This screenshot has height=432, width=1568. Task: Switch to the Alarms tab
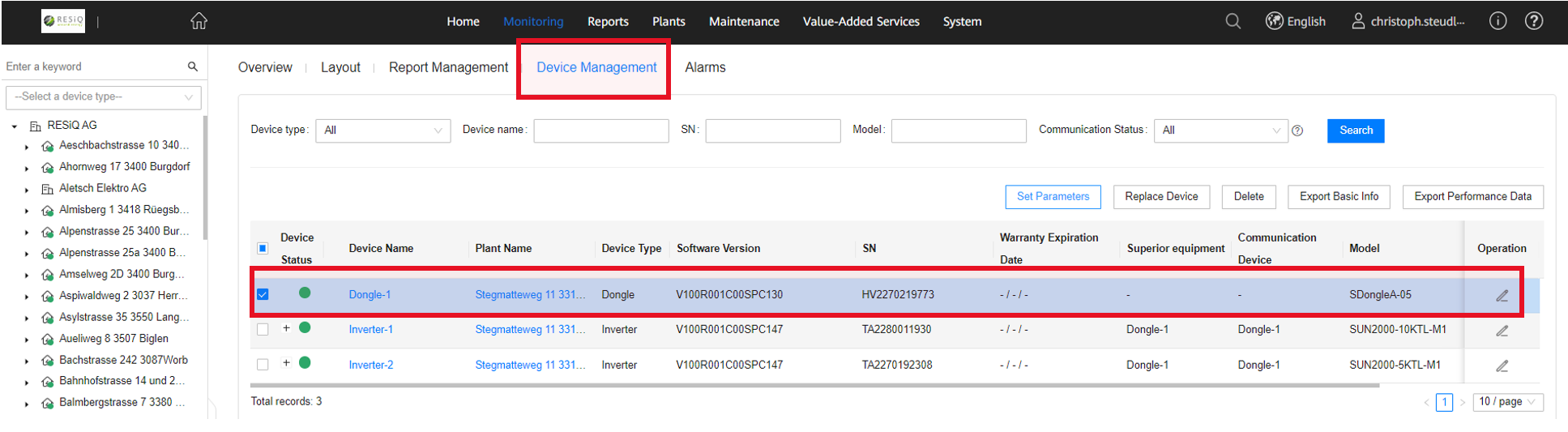[705, 67]
